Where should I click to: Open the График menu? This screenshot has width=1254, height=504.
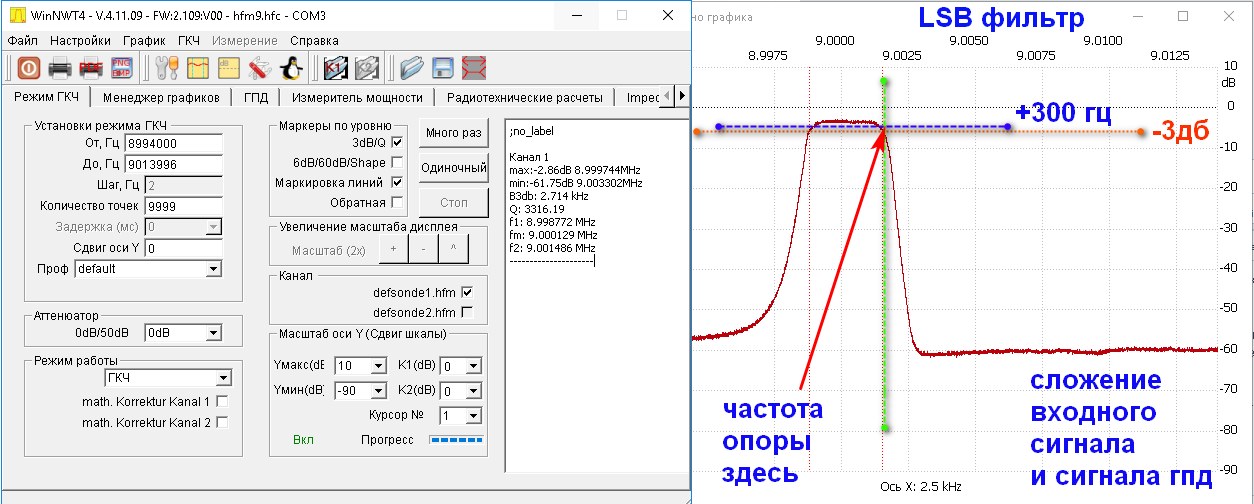(144, 41)
